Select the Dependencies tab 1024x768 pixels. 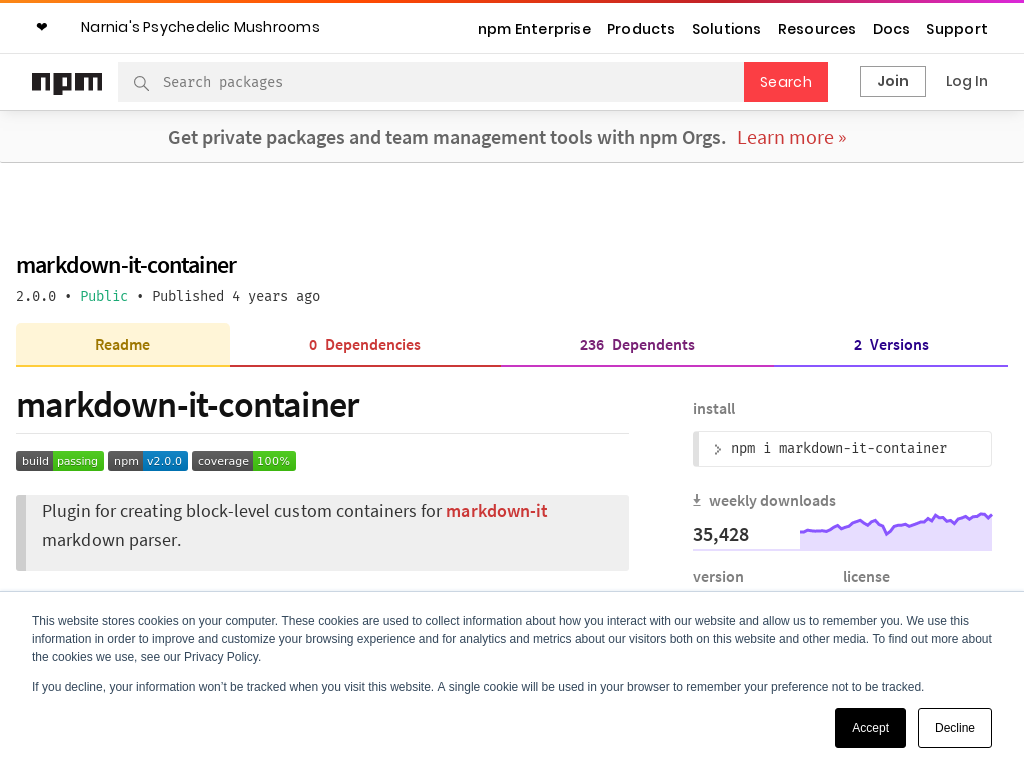365,345
